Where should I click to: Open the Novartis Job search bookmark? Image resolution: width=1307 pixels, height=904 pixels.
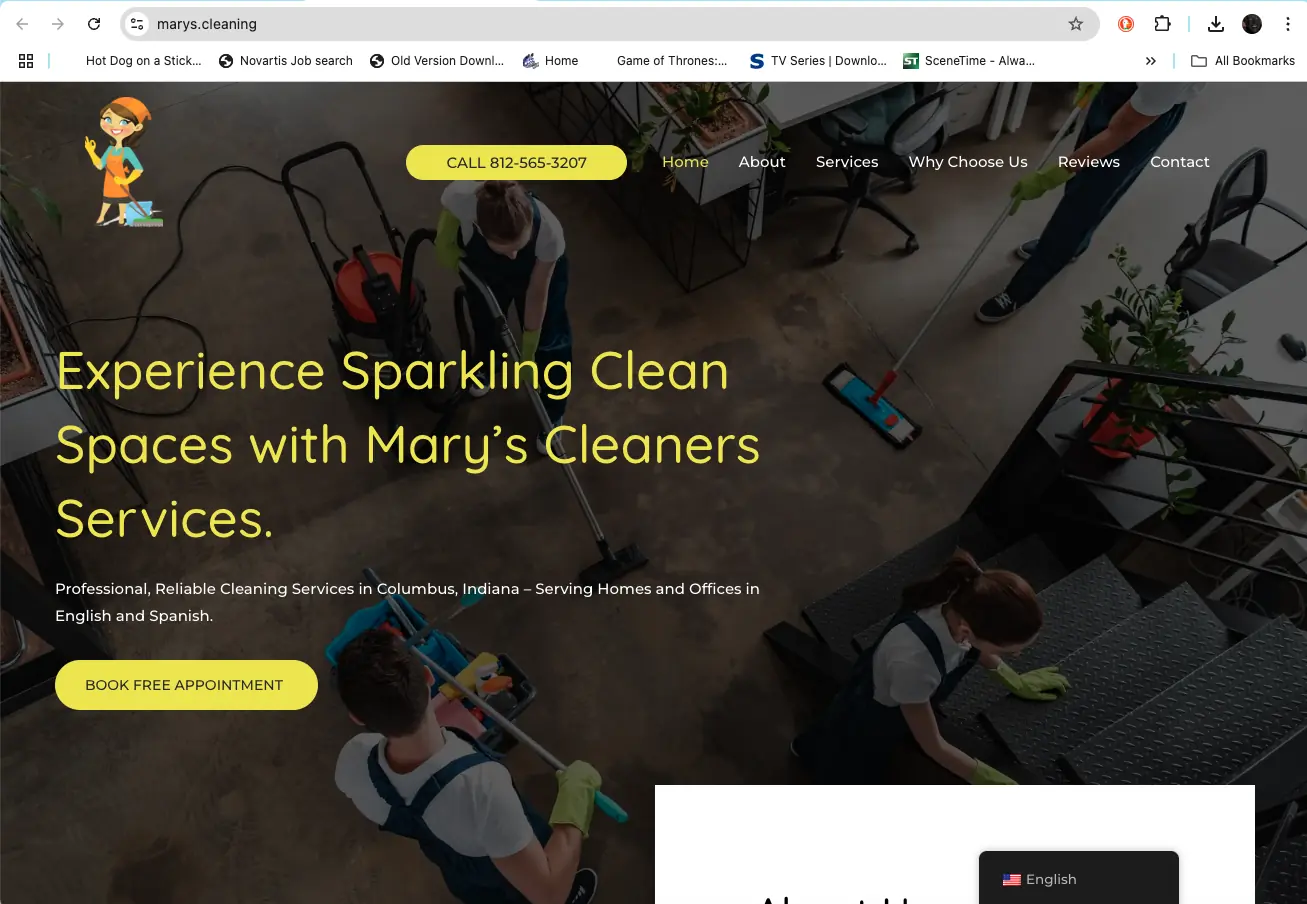click(286, 61)
